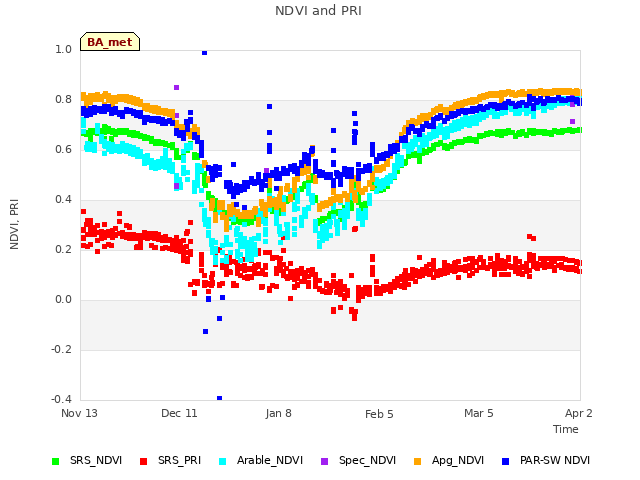Image resolution: width=640 pixels, height=480 pixels.
Task: Click the cyan Arable_NDVI legend swatch
Action: pos(222,462)
